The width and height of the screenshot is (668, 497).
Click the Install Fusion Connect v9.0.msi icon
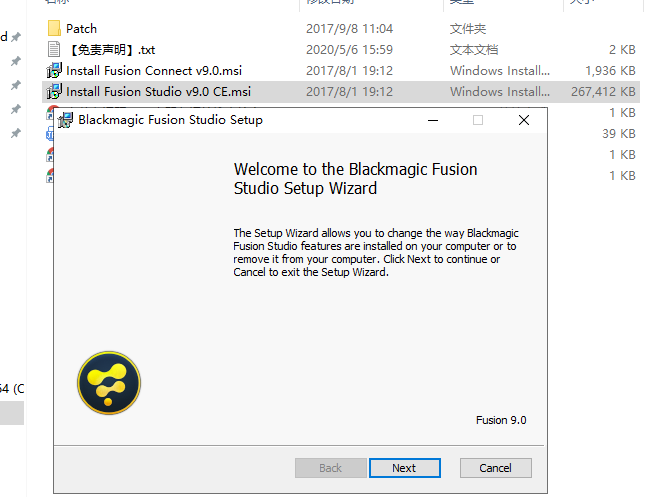[54, 70]
